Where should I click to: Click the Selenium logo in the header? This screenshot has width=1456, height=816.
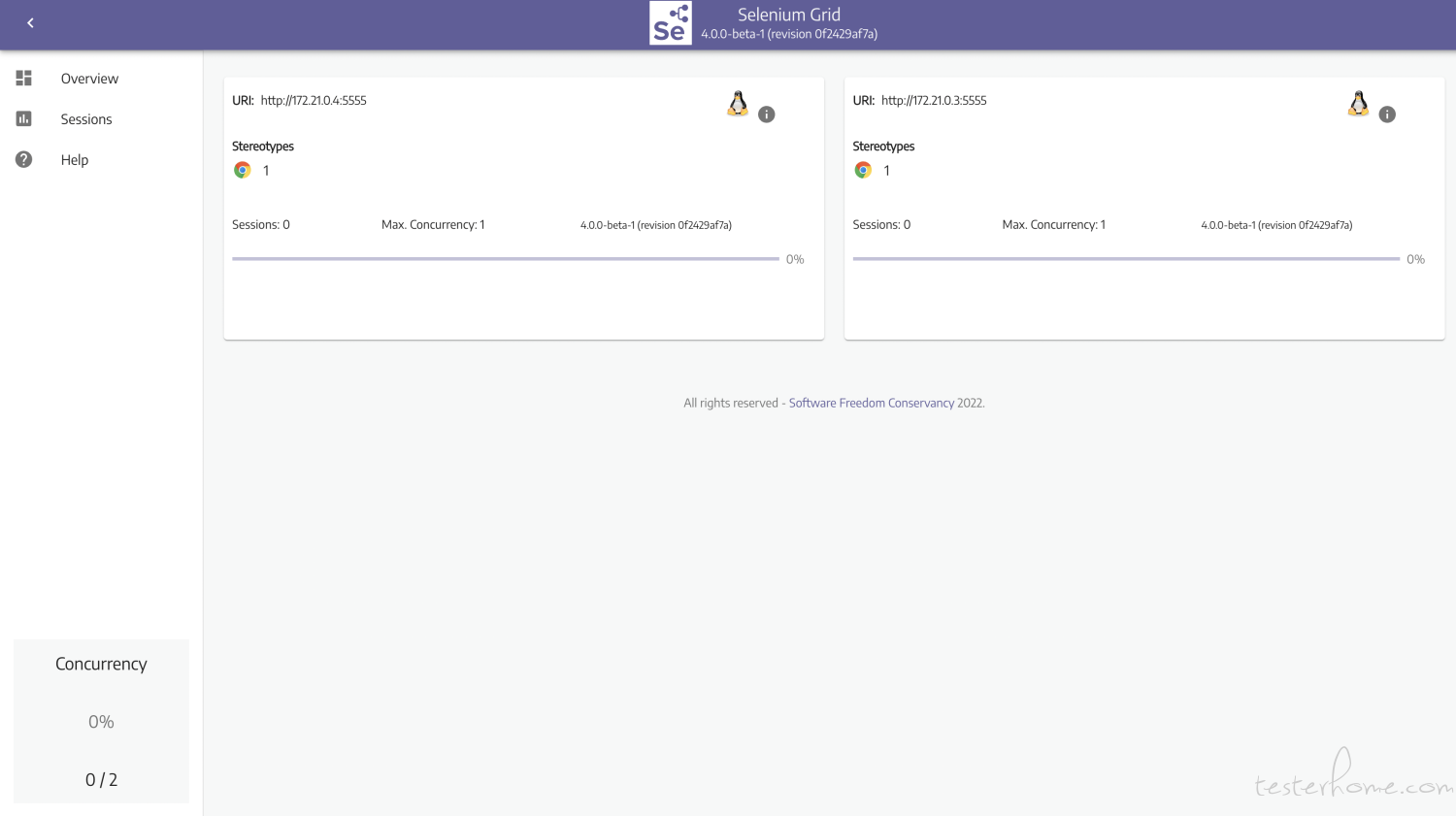[x=671, y=23]
